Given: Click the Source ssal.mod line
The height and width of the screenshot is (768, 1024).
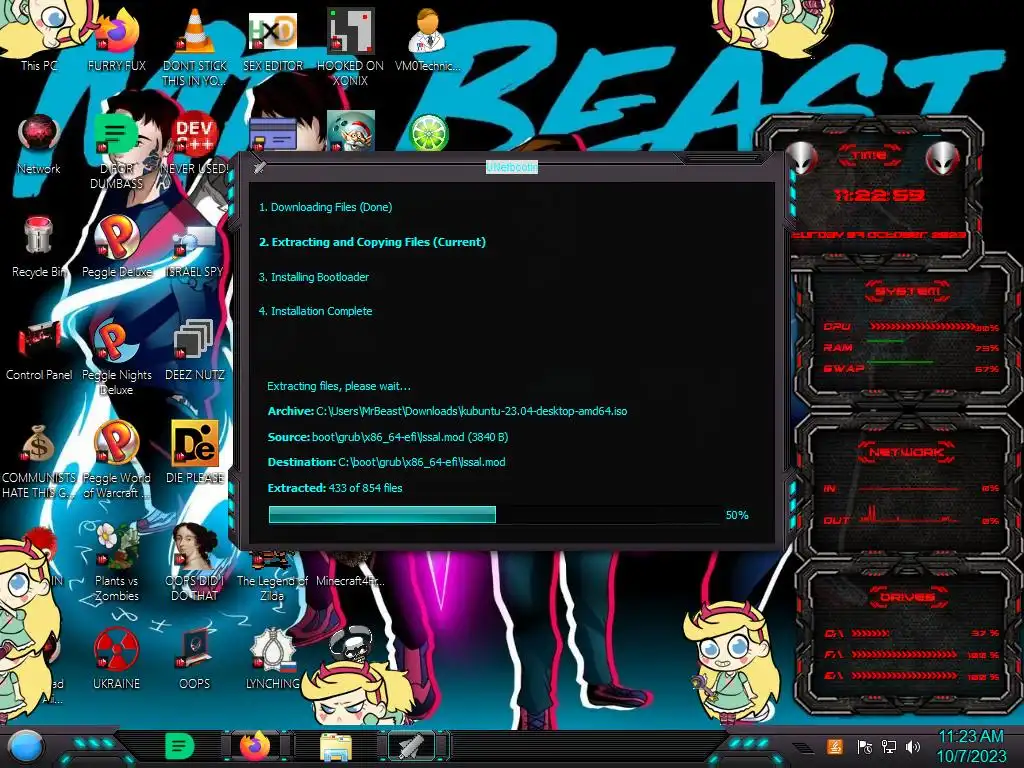Looking at the screenshot, I should [x=388, y=436].
